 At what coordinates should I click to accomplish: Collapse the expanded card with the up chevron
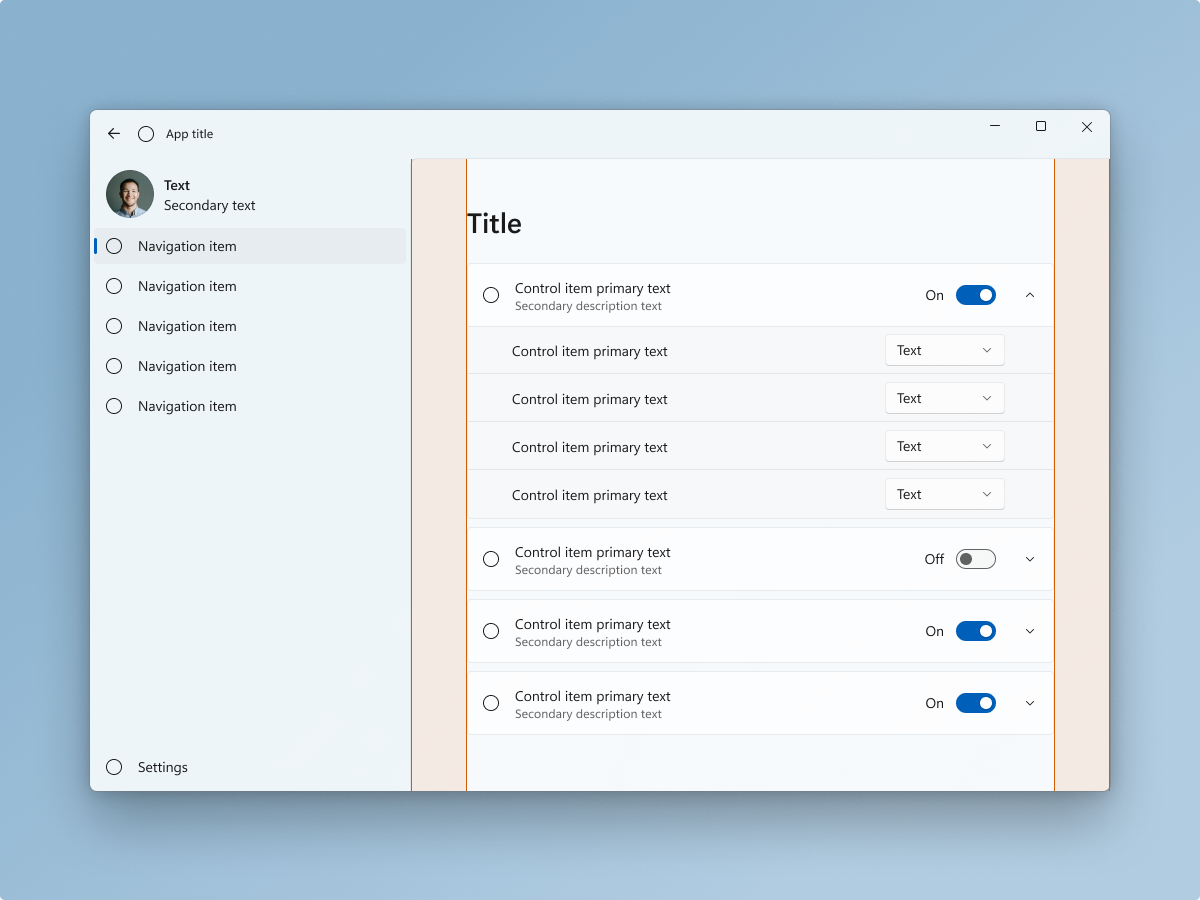1030,295
